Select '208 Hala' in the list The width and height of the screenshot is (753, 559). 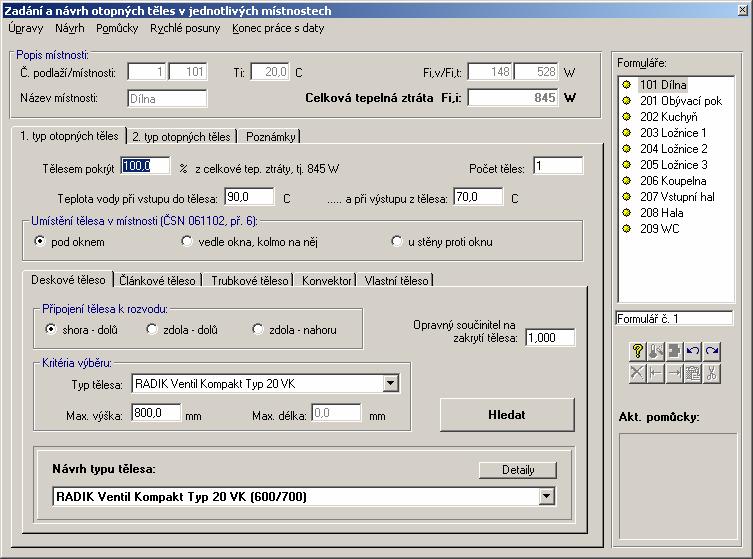tap(661, 213)
